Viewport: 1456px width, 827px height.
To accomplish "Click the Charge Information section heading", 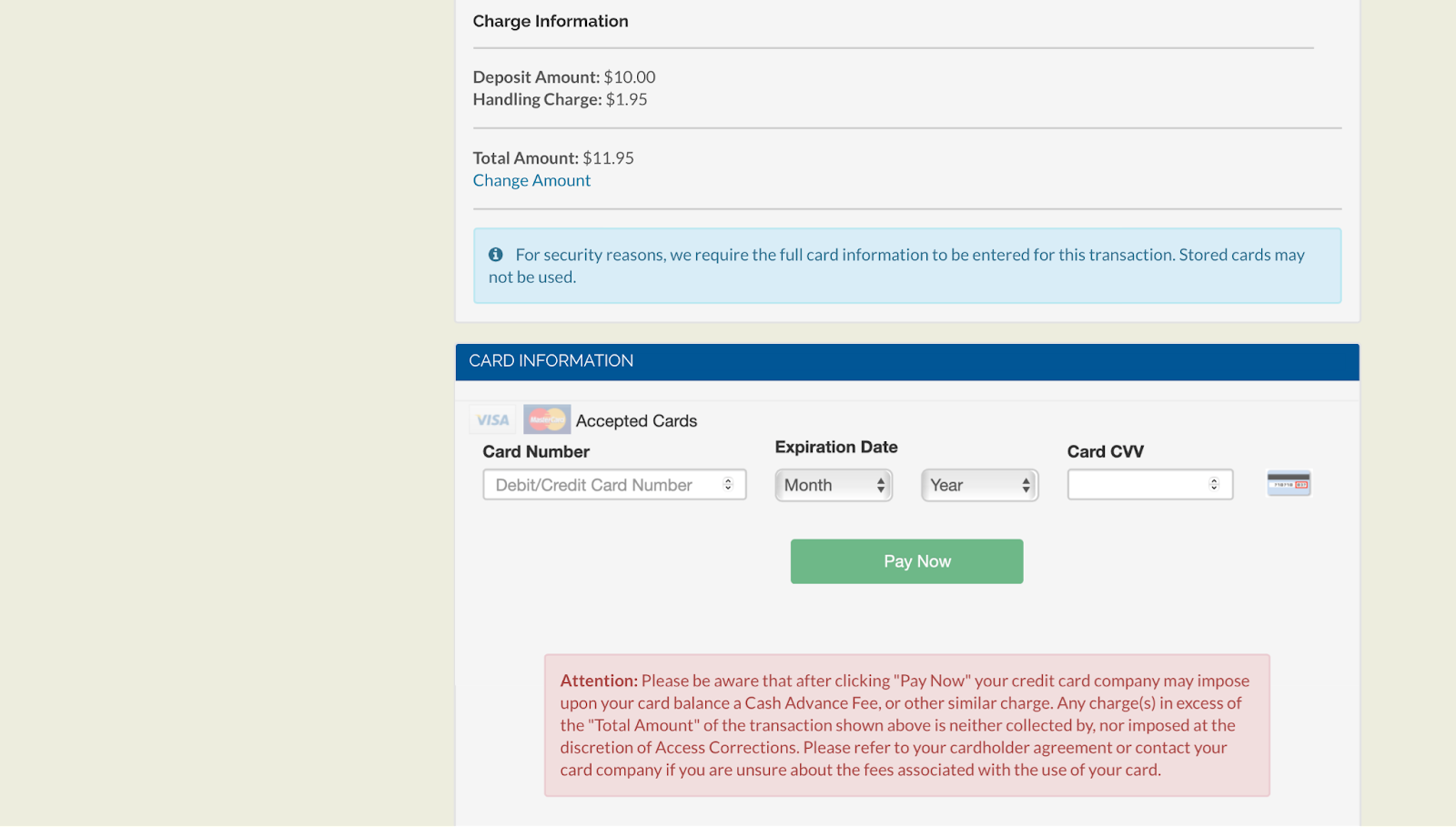I will coord(551,21).
